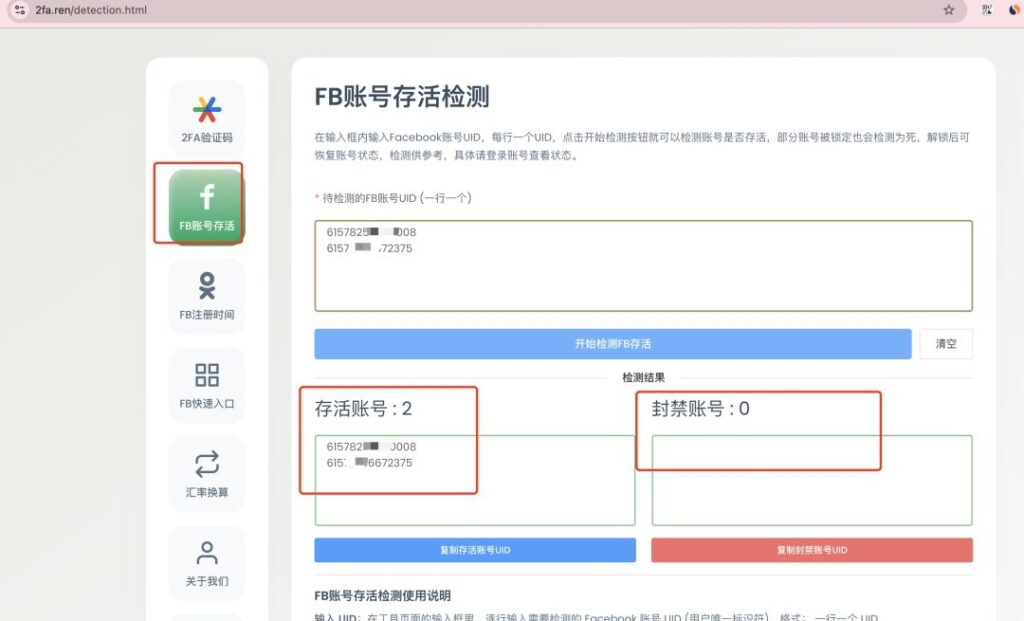Screen dimensions: 1024x621
Task: Start detection with 开始检测FB存活 button
Action: tap(613, 343)
